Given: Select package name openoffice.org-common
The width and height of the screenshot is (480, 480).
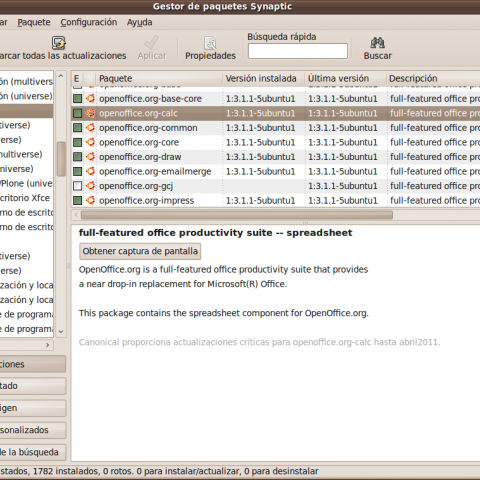Looking at the screenshot, I should 148,128.
